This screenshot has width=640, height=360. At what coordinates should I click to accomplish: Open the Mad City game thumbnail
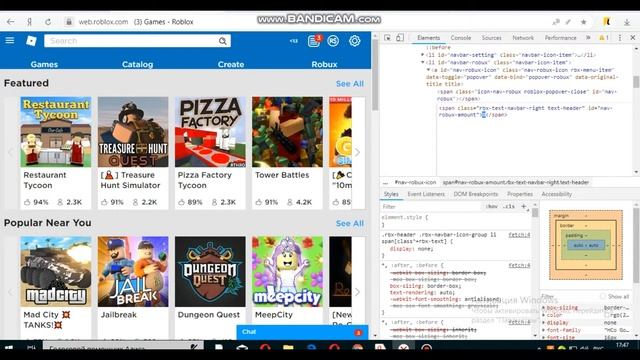56,272
